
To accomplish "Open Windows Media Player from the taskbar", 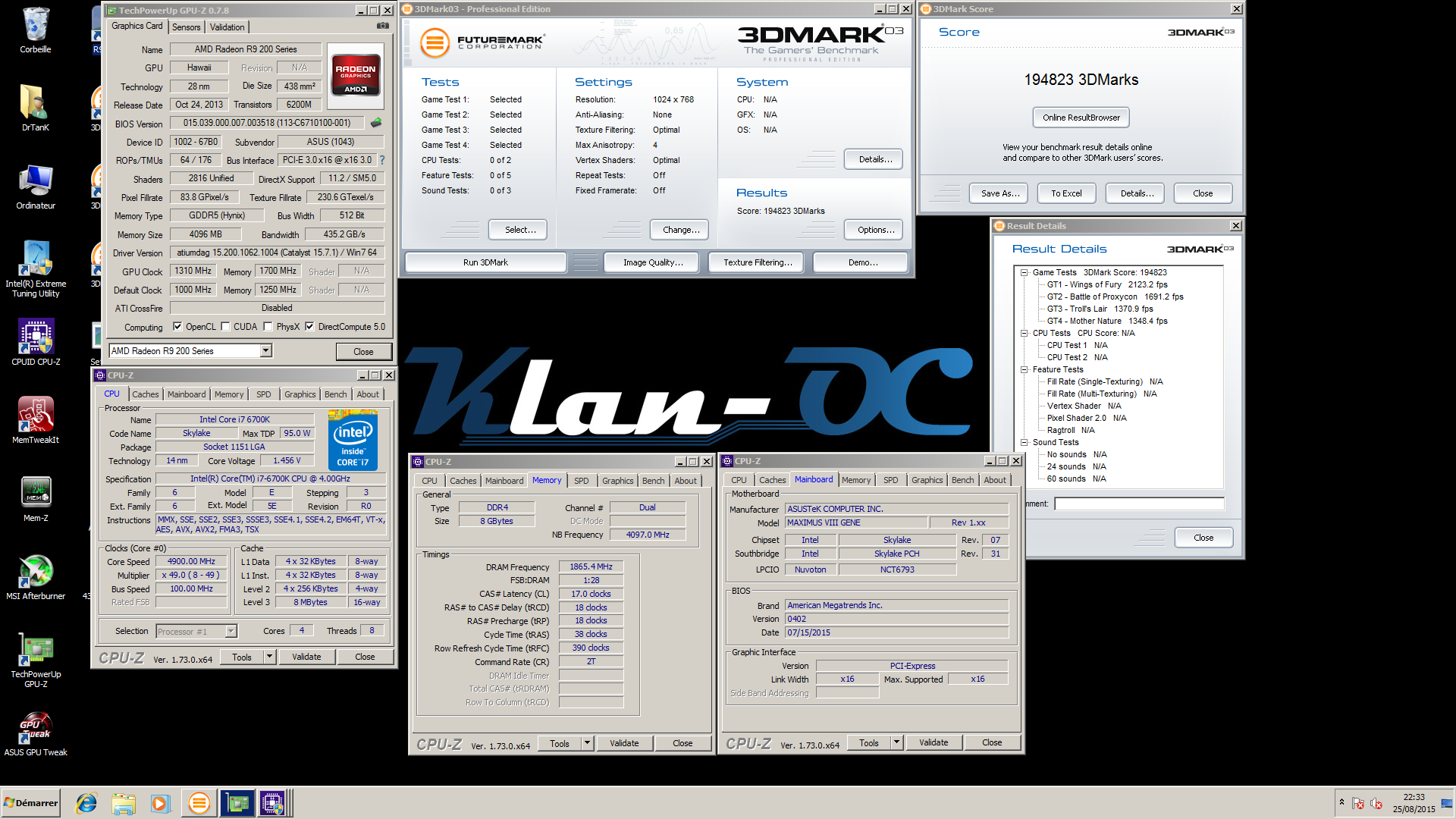I will (x=160, y=803).
